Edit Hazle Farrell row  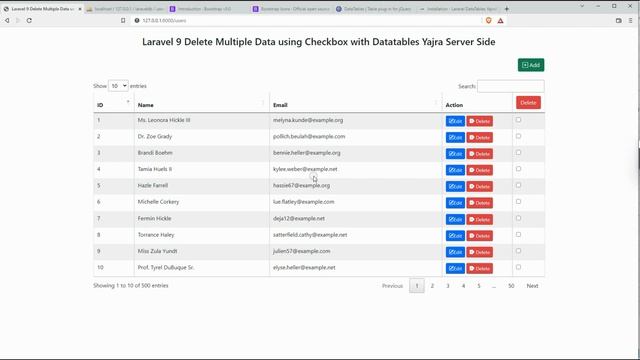click(455, 187)
